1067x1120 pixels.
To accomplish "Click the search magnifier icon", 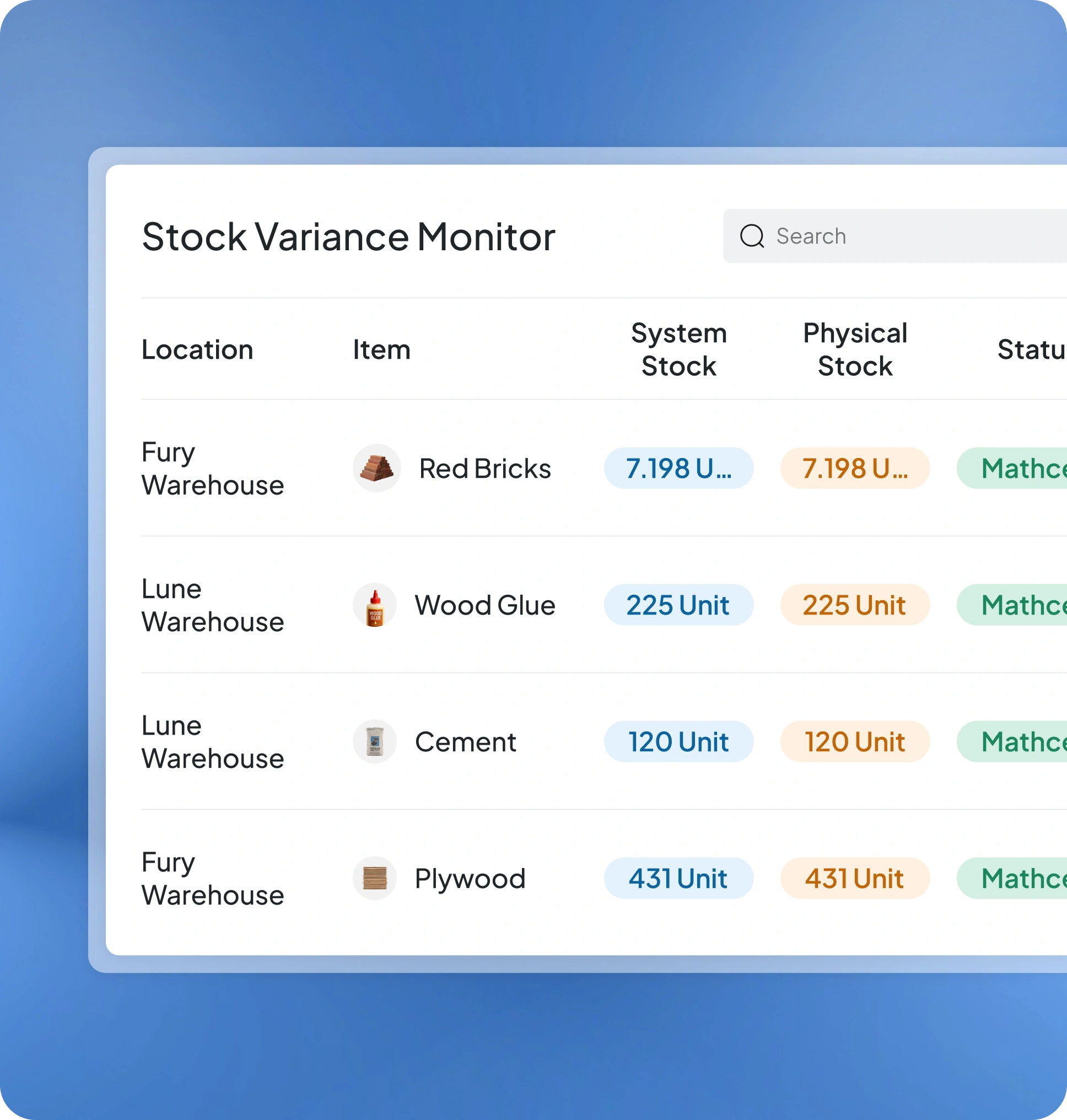I will (751, 236).
